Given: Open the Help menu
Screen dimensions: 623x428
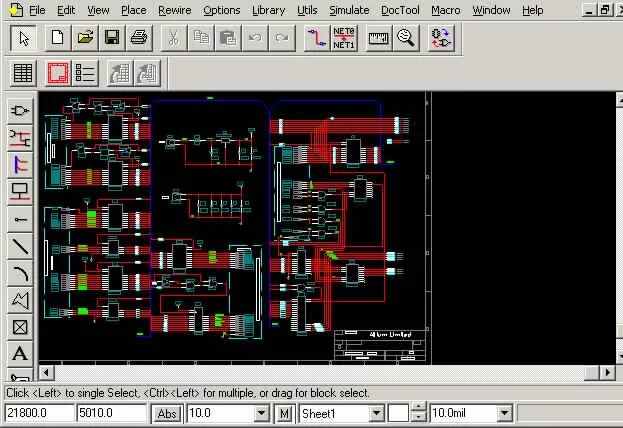Looking at the screenshot, I should click(532, 10).
